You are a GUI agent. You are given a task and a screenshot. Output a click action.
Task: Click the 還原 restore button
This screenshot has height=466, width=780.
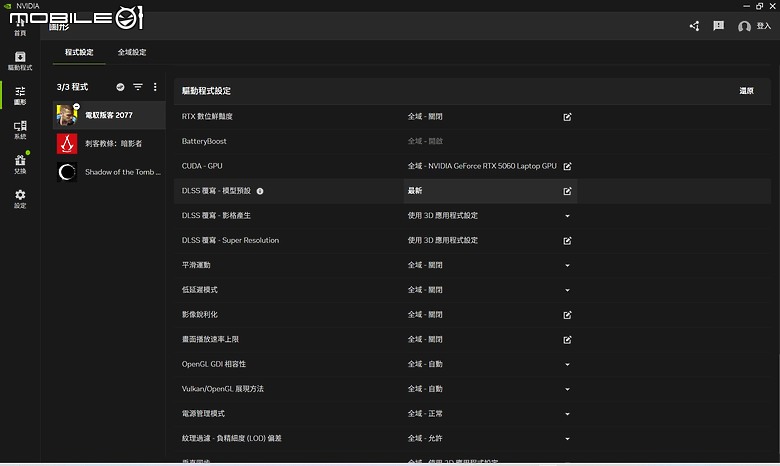coord(746,91)
